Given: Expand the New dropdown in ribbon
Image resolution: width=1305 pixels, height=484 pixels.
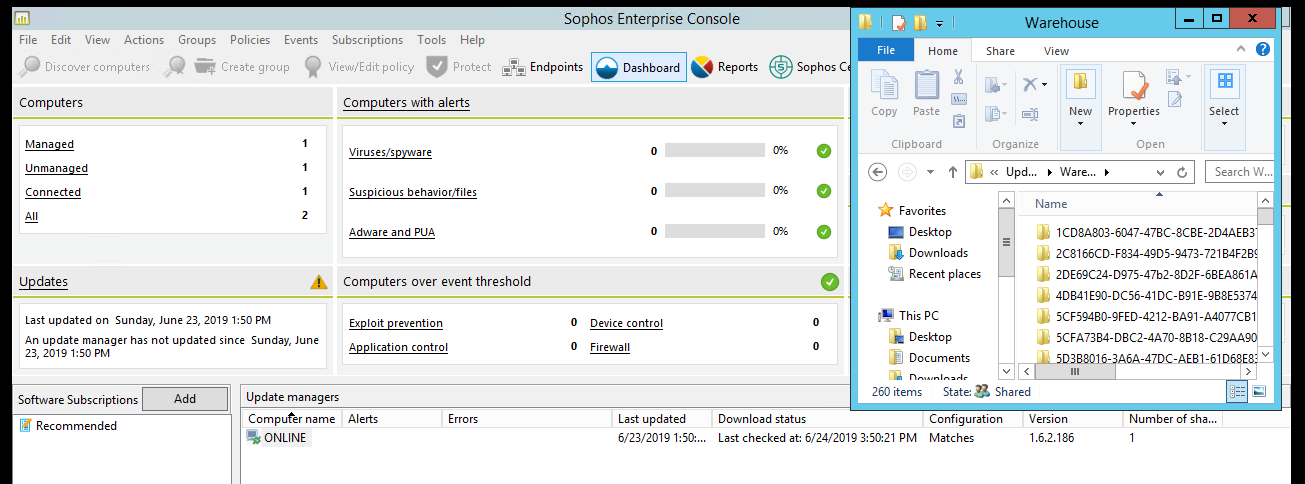Looking at the screenshot, I should [1080, 123].
